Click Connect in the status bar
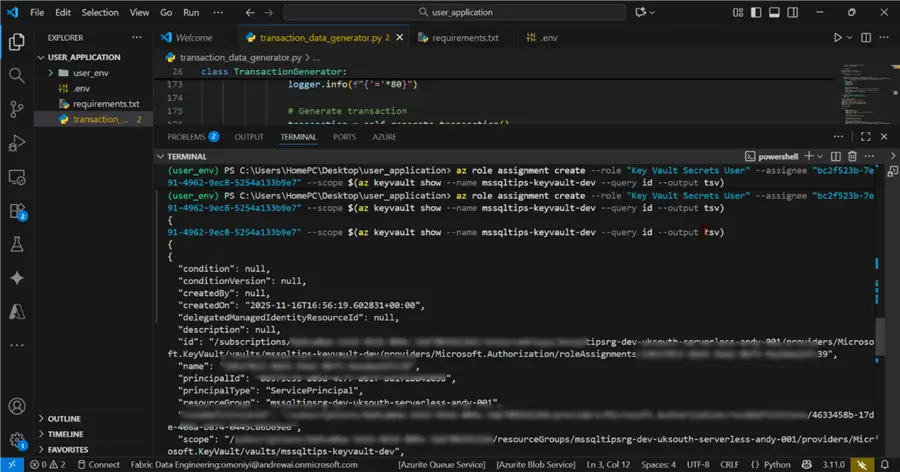This screenshot has width=900, height=472. pos(98,465)
